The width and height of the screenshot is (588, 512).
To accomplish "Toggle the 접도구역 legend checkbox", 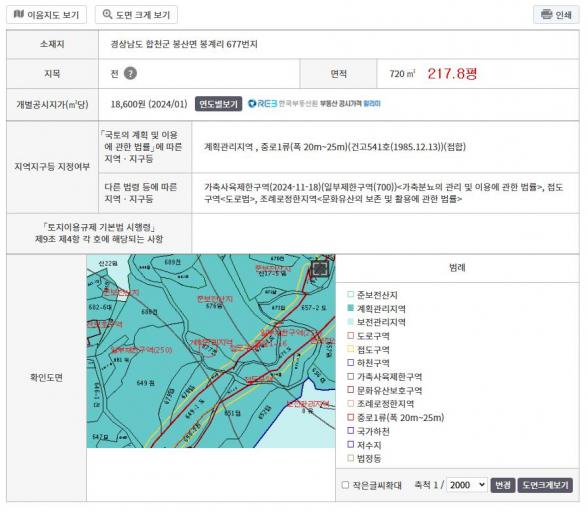I will [351, 349].
